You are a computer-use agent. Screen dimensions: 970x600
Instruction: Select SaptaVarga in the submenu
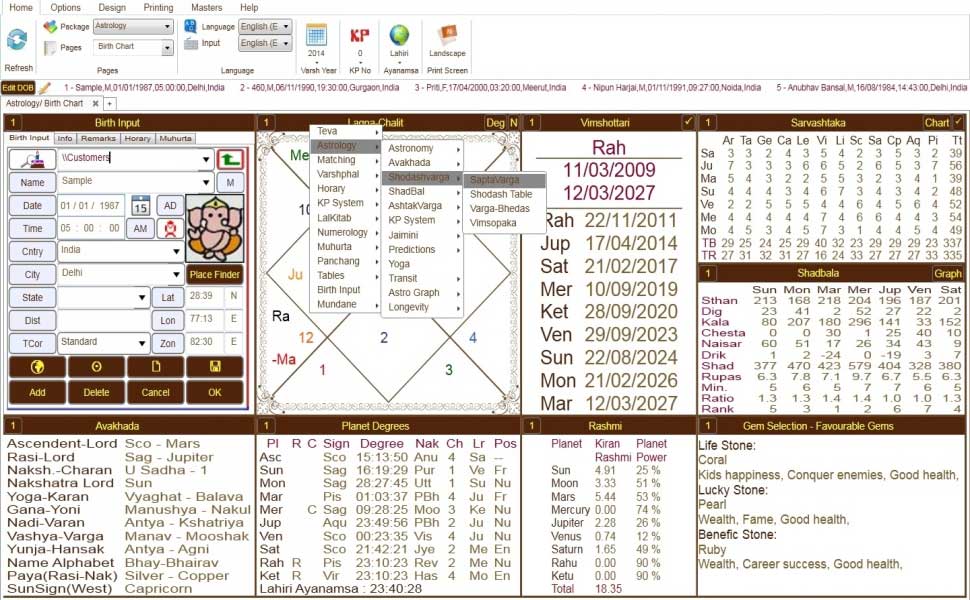point(504,180)
